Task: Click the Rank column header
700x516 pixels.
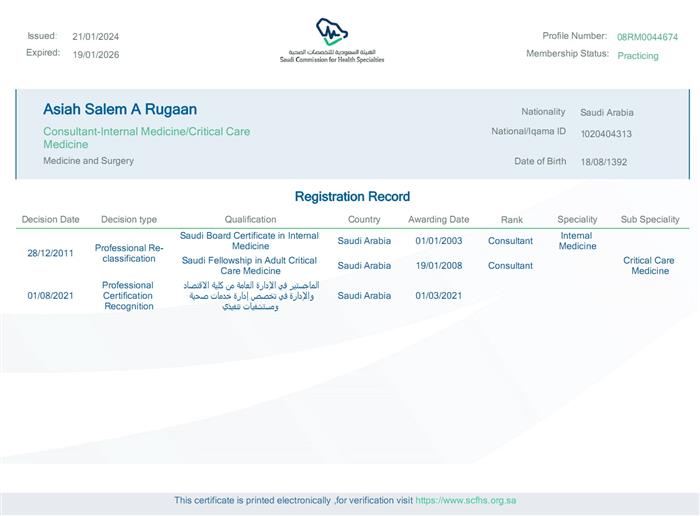Action: coord(512,219)
